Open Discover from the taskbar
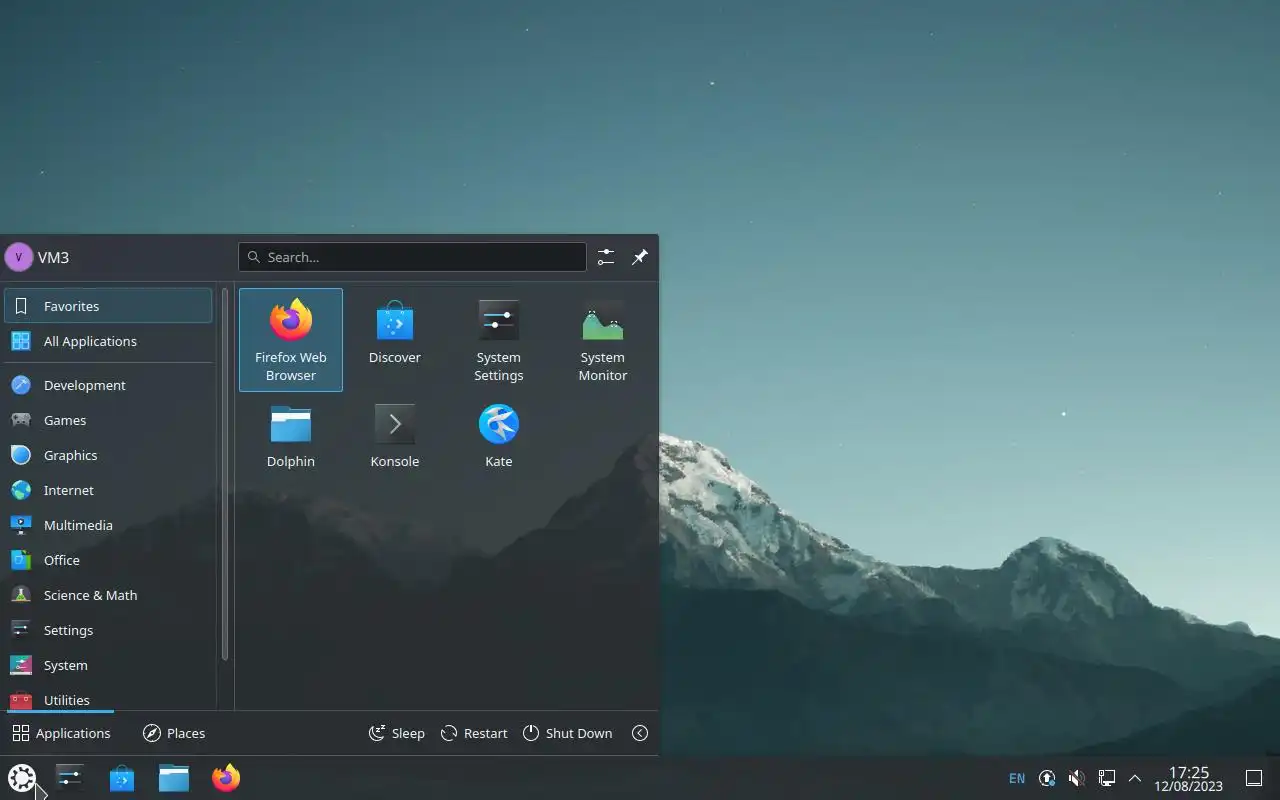Image resolution: width=1280 pixels, height=800 pixels. [x=122, y=778]
